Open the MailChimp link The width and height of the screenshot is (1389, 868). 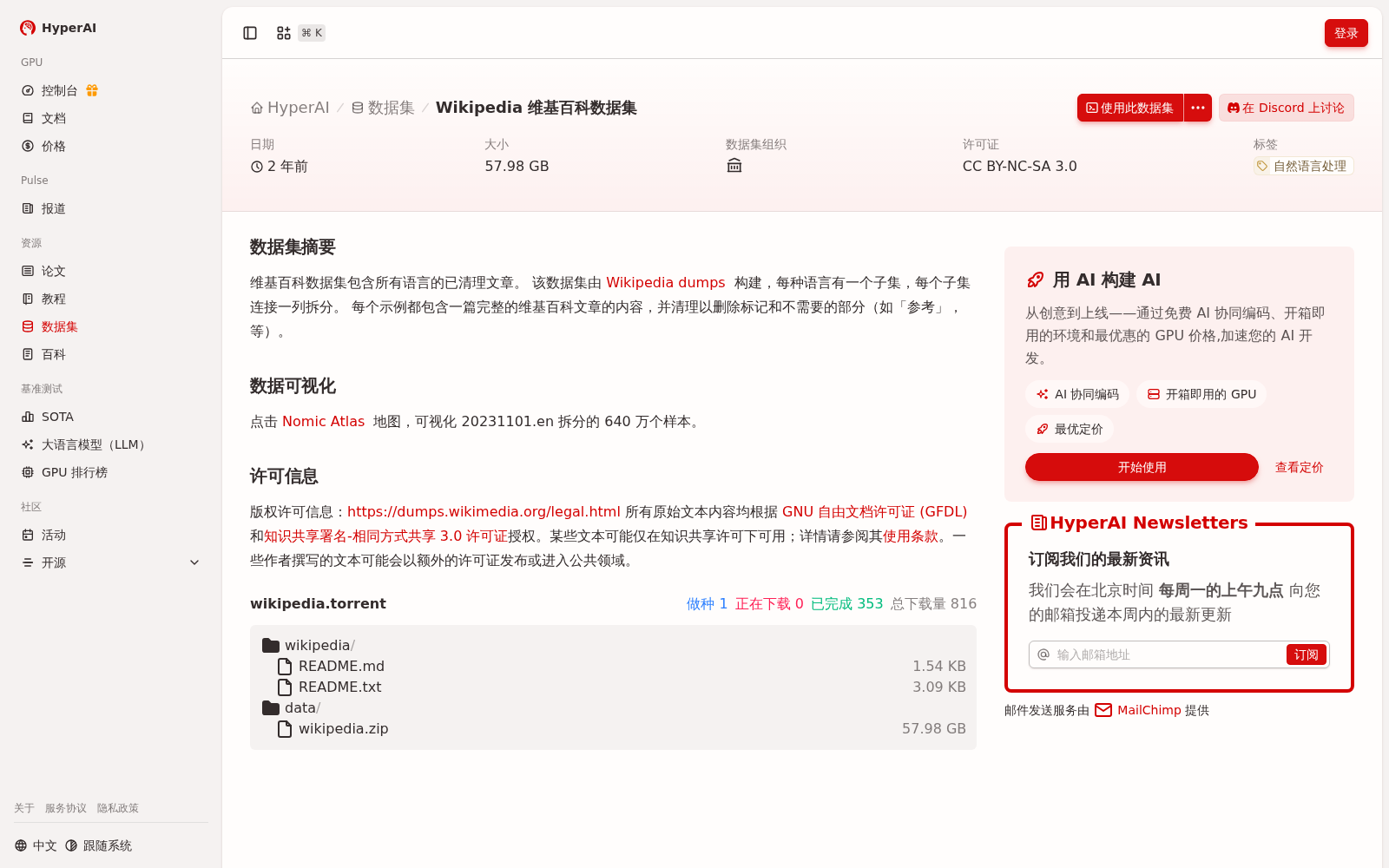click(1151, 710)
